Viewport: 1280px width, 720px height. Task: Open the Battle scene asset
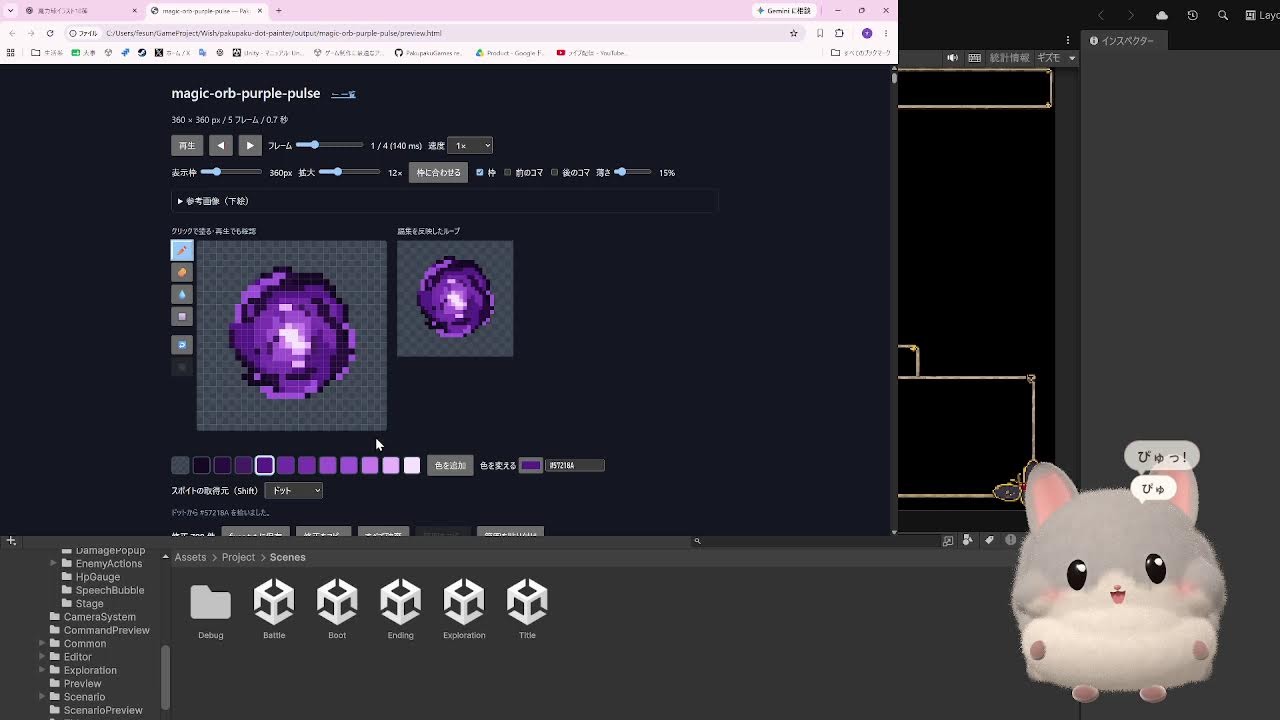[274, 609]
